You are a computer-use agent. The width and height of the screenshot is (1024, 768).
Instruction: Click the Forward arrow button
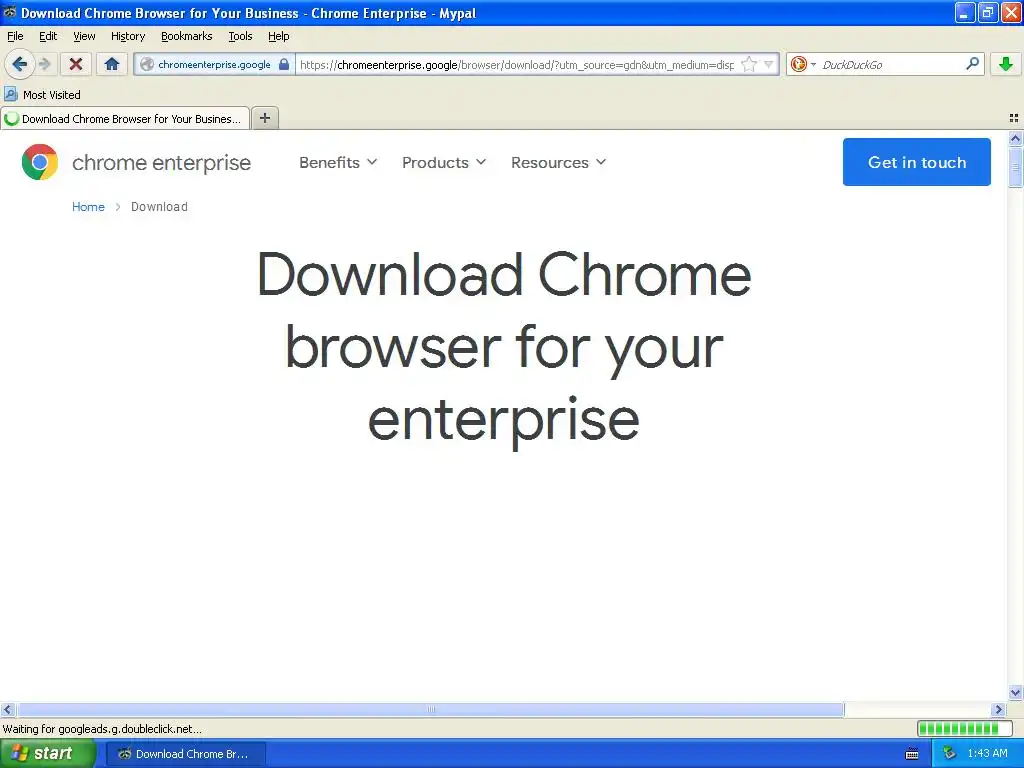point(44,64)
